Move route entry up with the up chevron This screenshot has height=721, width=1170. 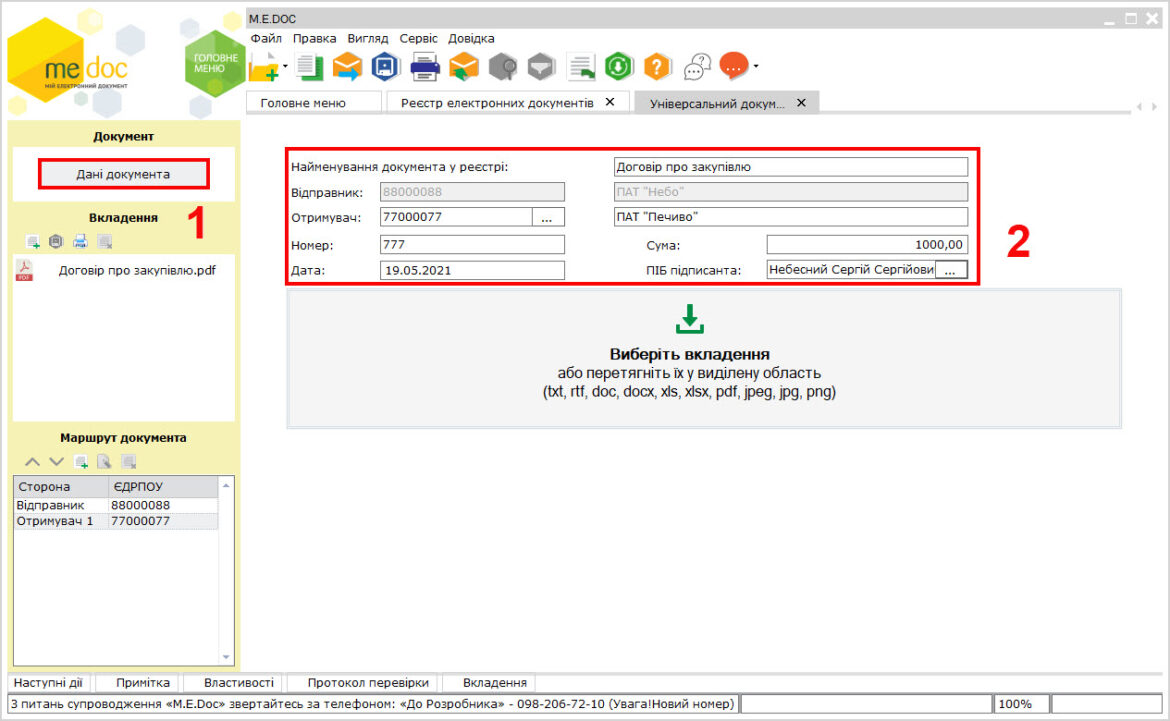[x=33, y=462]
